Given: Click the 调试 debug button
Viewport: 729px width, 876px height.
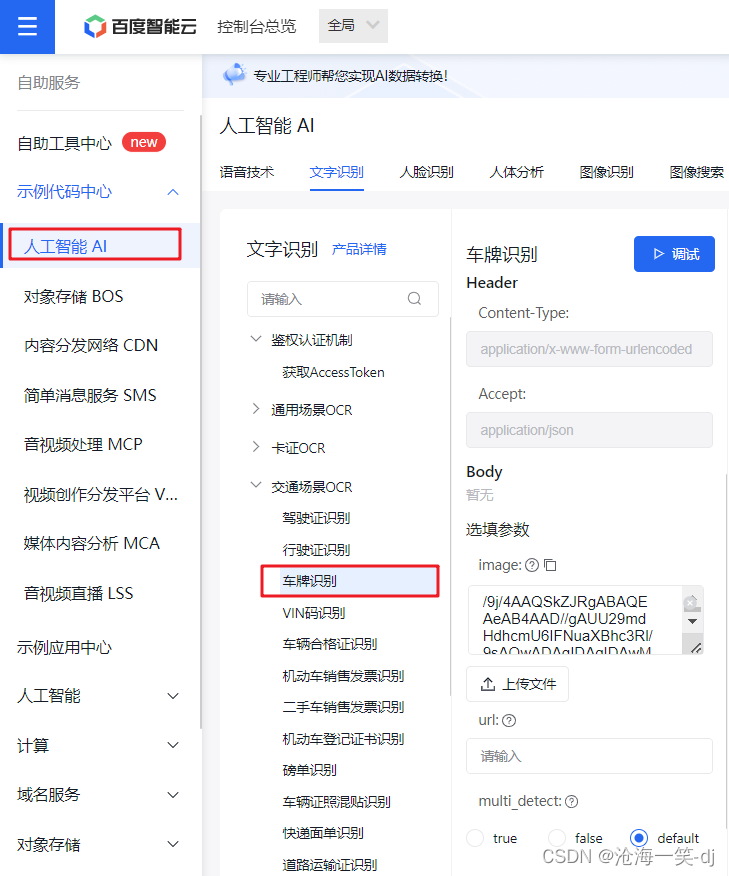Looking at the screenshot, I should [x=674, y=254].
